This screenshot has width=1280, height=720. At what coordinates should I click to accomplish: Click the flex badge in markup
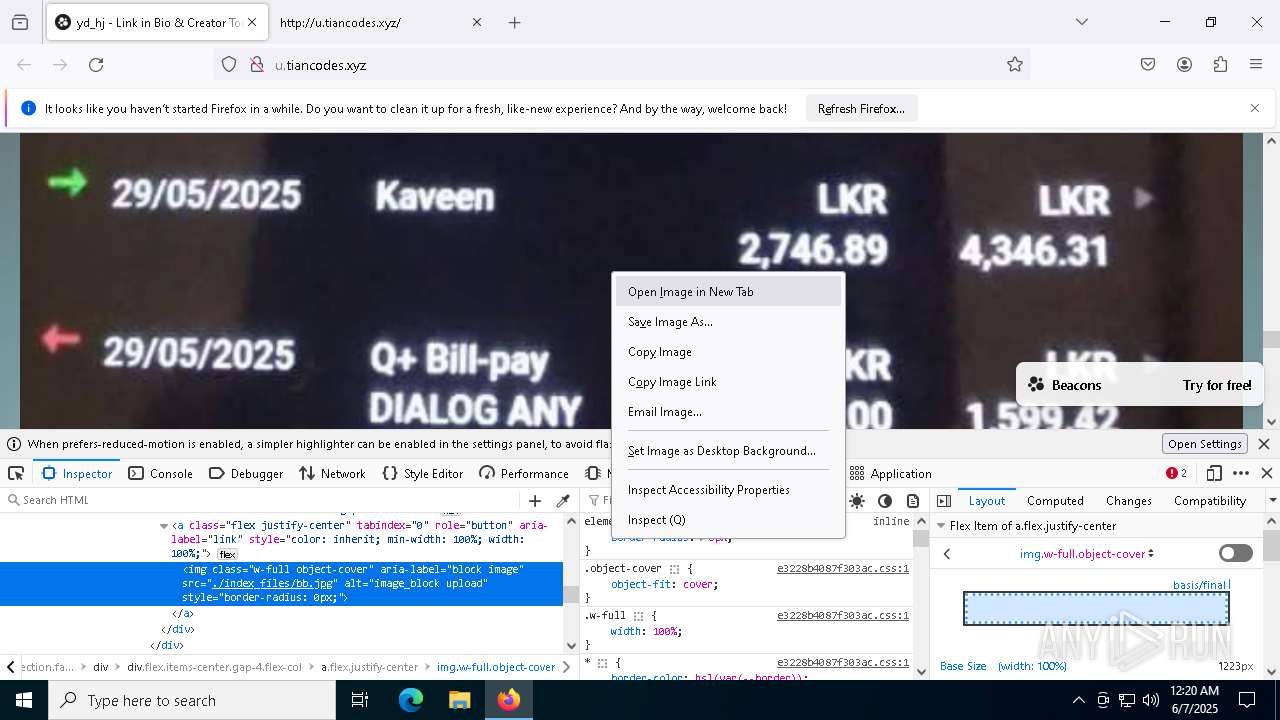coord(227,554)
